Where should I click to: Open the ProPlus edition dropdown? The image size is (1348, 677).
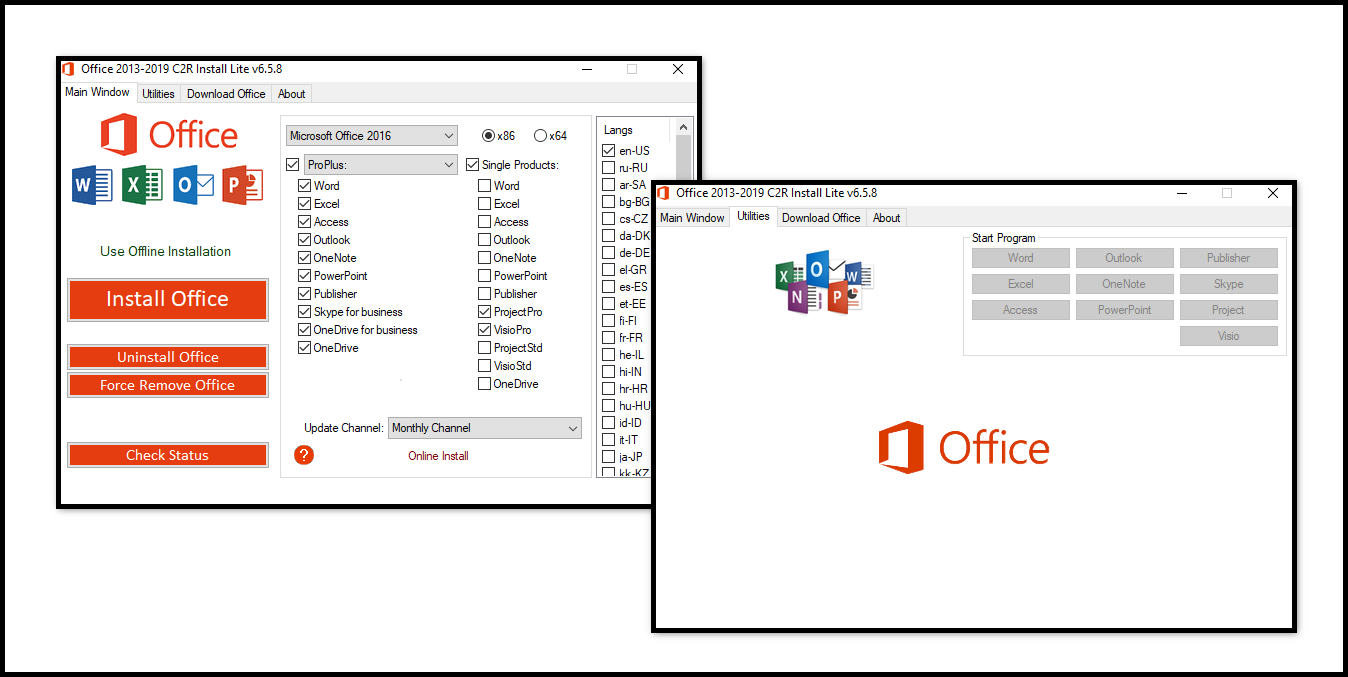click(x=380, y=164)
